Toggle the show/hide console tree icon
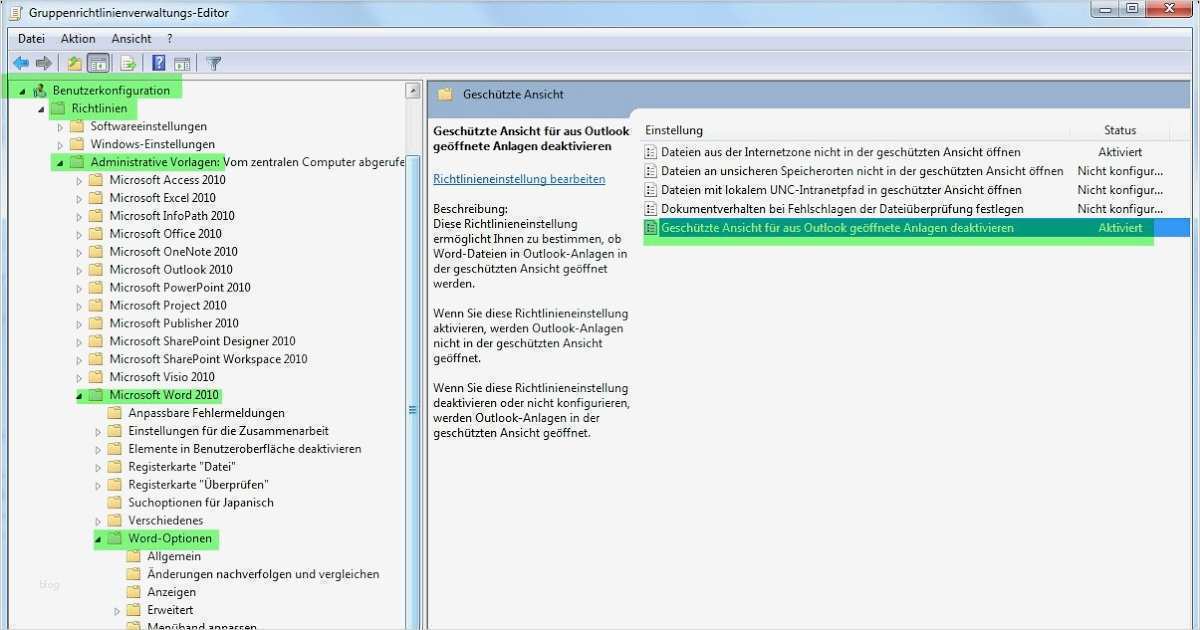This screenshot has height=630, width=1200. tap(98, 63)
